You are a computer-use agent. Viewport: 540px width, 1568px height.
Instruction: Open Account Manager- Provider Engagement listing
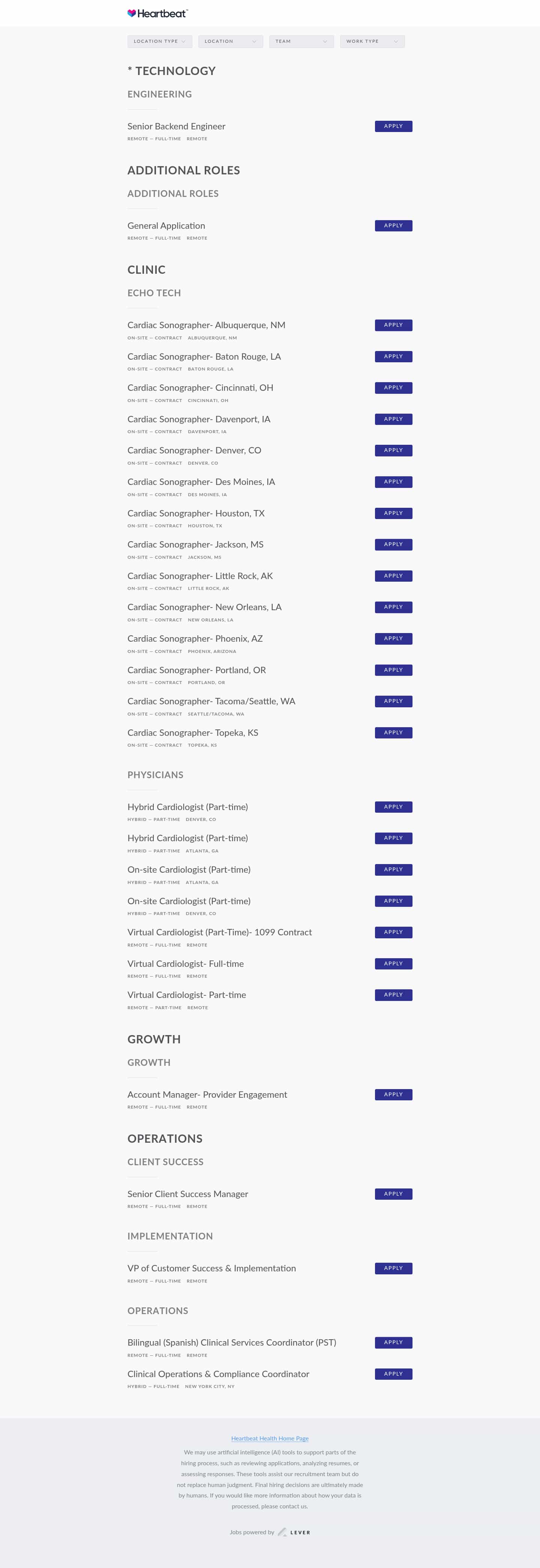tap(207, 1094)
